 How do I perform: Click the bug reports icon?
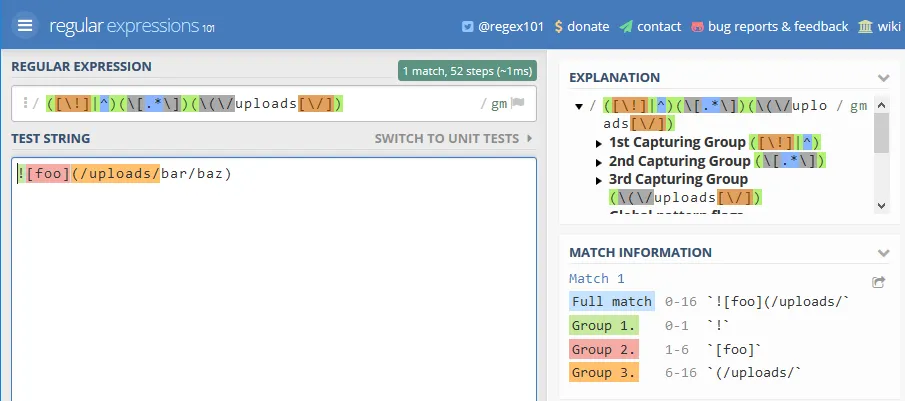coord(696,27)
